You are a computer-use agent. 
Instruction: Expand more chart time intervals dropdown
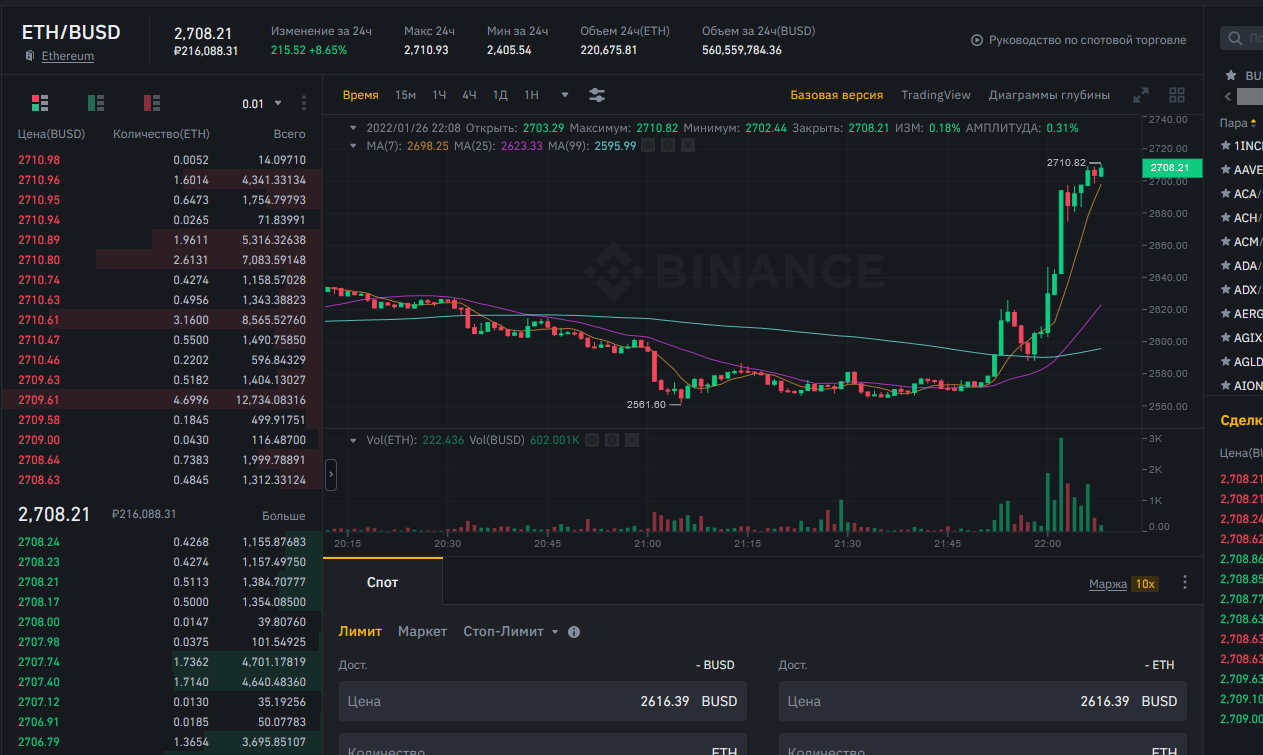click(565, 95)
